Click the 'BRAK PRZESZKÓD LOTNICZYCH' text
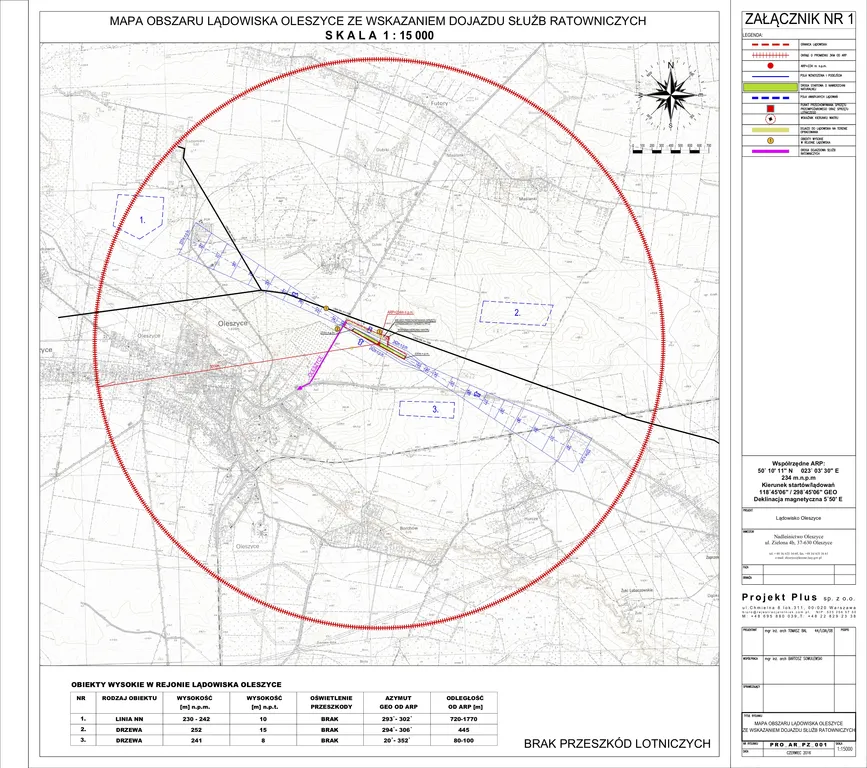 [x=617, y=744]
